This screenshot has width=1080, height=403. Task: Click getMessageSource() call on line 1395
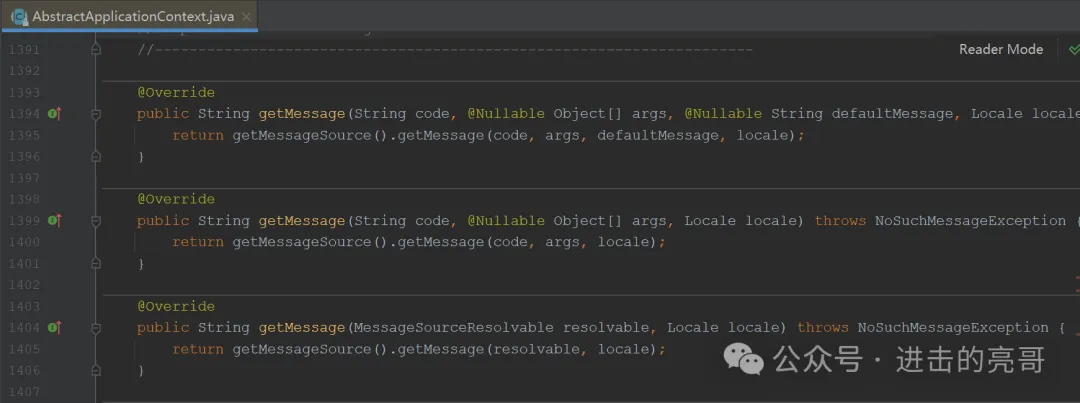point(311,135)
